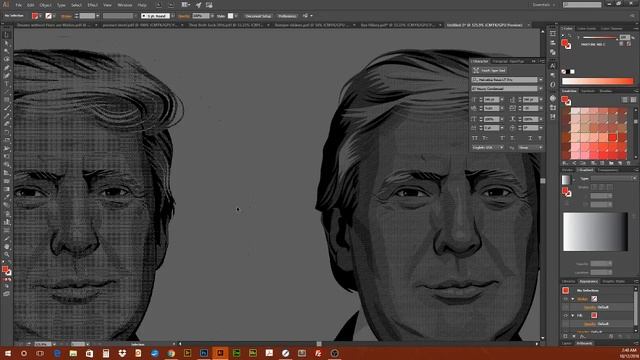Open the Essentials workspace switcher
This screenshot has width=640, height=360.
coord(544,5)
